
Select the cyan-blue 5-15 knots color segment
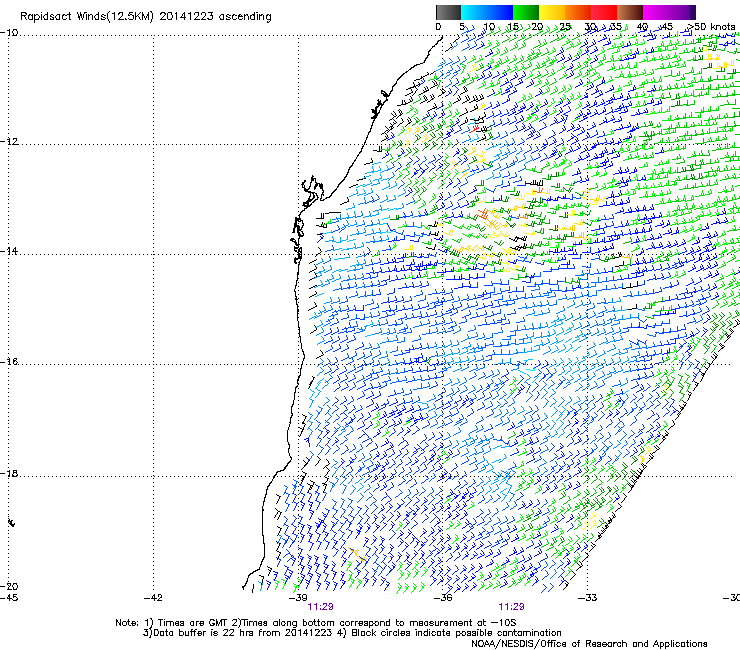(487, 12)
